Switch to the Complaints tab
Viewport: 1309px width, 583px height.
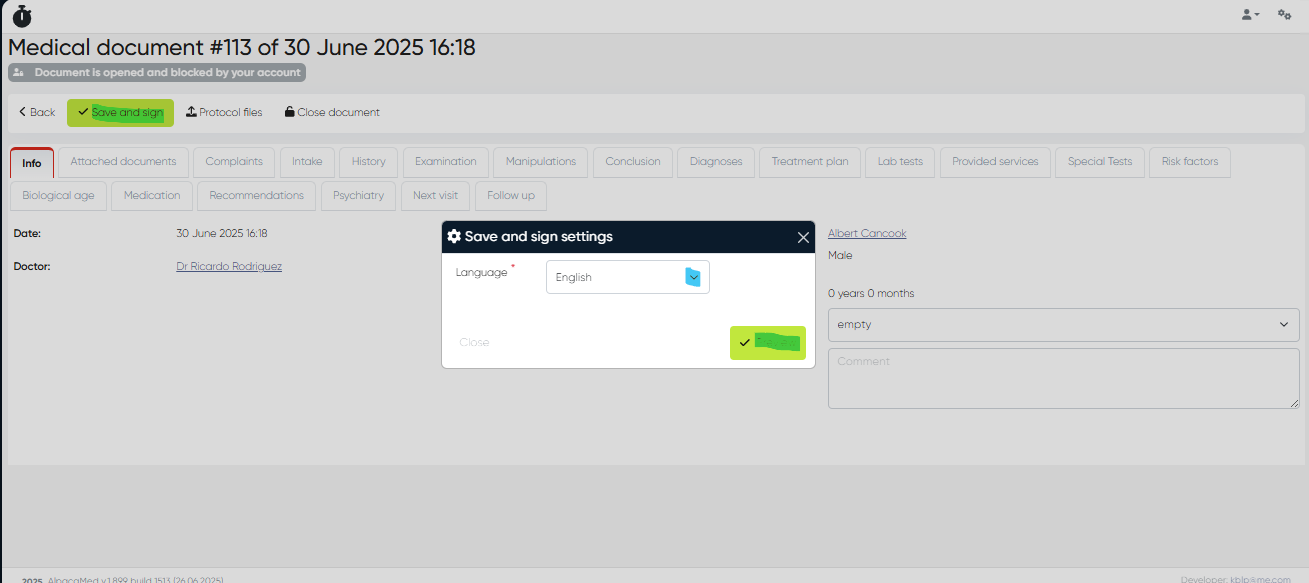[x=234, y=162]
